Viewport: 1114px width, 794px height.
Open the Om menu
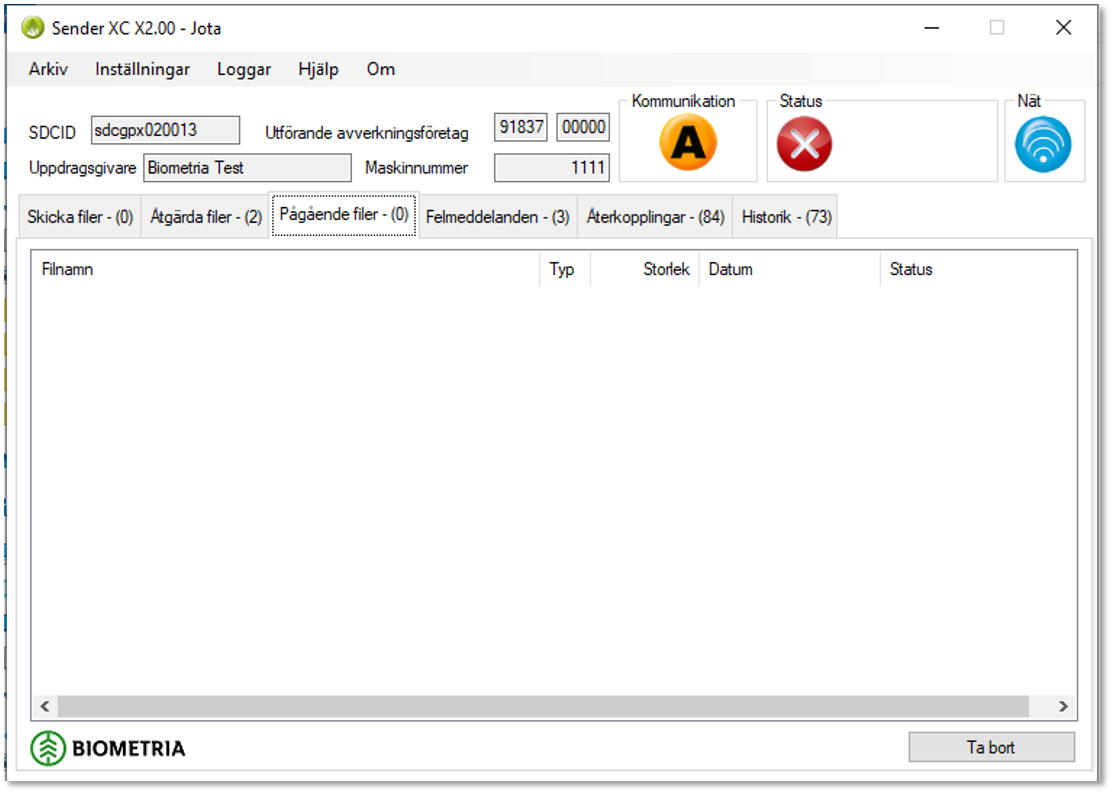tap(380, 69)
